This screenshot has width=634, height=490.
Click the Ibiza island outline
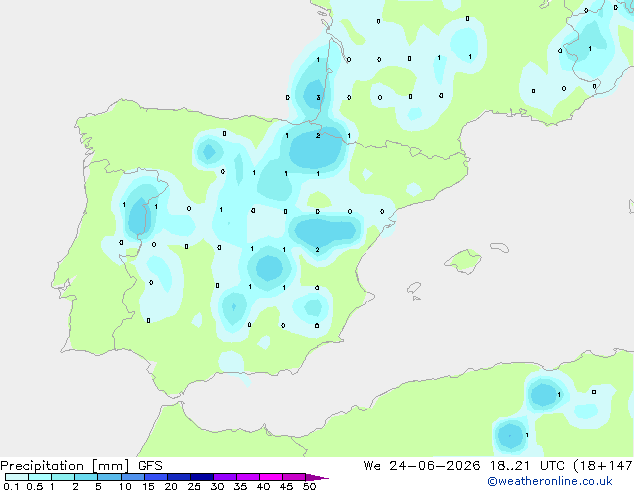(414, 288)
